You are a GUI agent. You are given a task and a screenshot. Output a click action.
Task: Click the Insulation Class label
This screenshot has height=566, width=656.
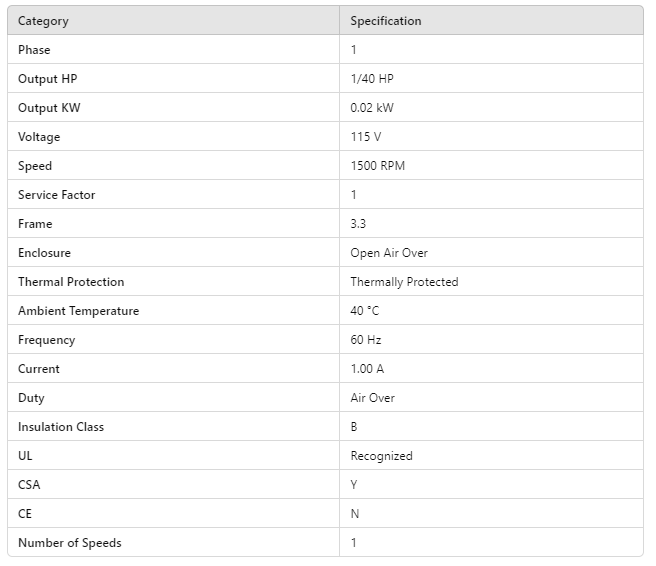61,427
